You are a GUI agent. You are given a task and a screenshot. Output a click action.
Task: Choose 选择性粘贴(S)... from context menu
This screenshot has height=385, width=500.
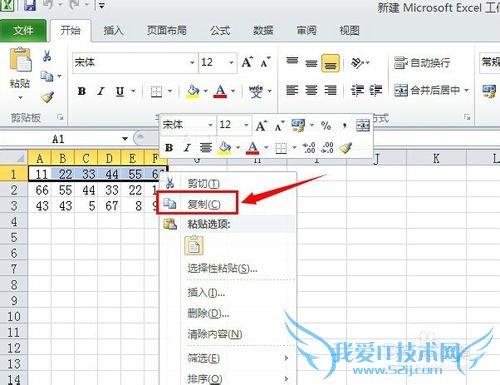(x=228, y=269)
